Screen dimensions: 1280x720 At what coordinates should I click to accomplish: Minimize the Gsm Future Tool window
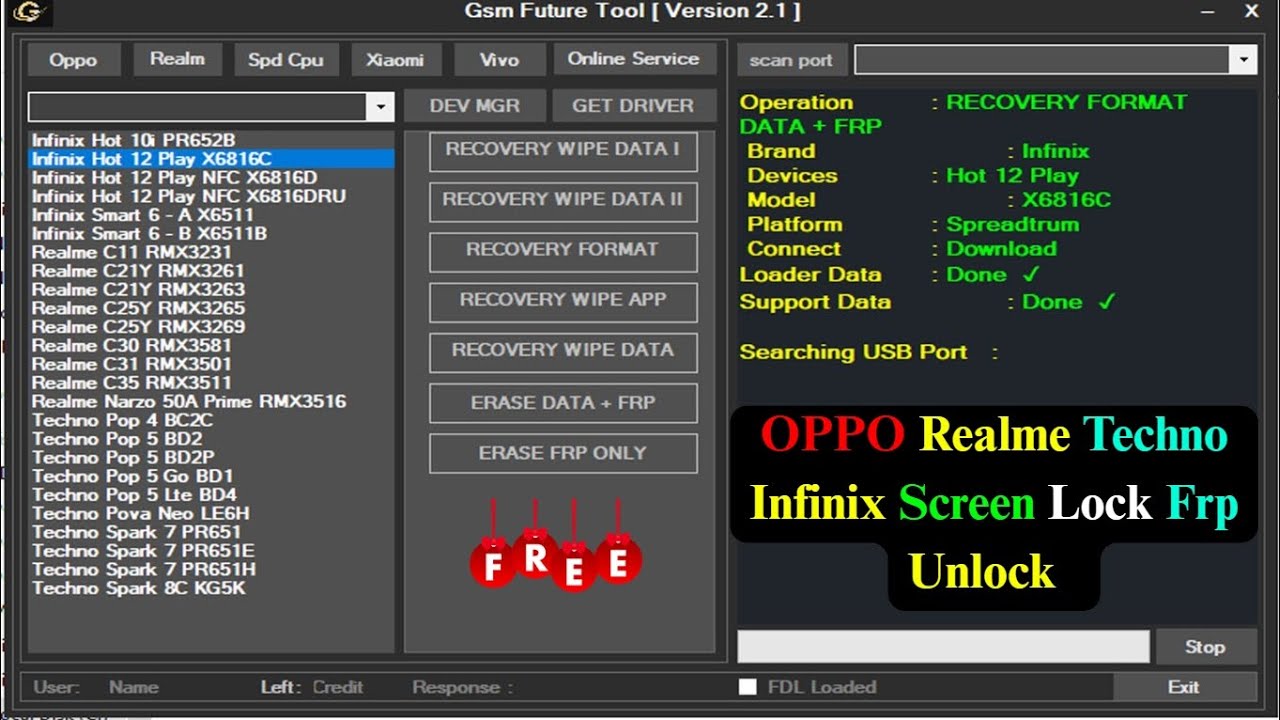click(1209, 12)
